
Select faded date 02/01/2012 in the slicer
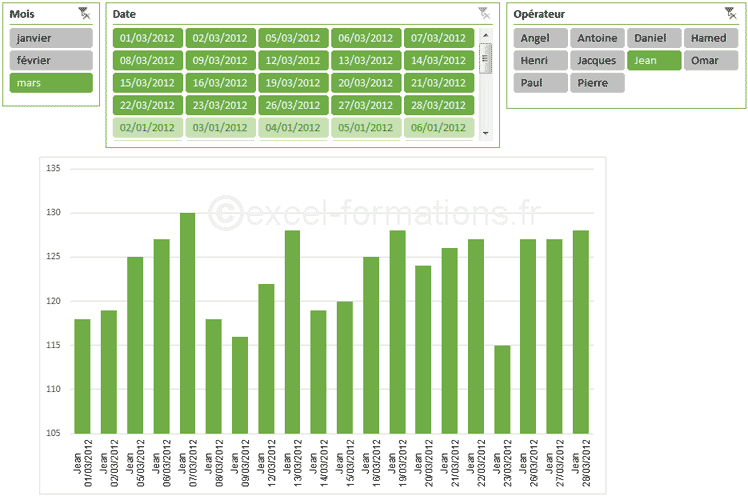[x=147, y=128]
